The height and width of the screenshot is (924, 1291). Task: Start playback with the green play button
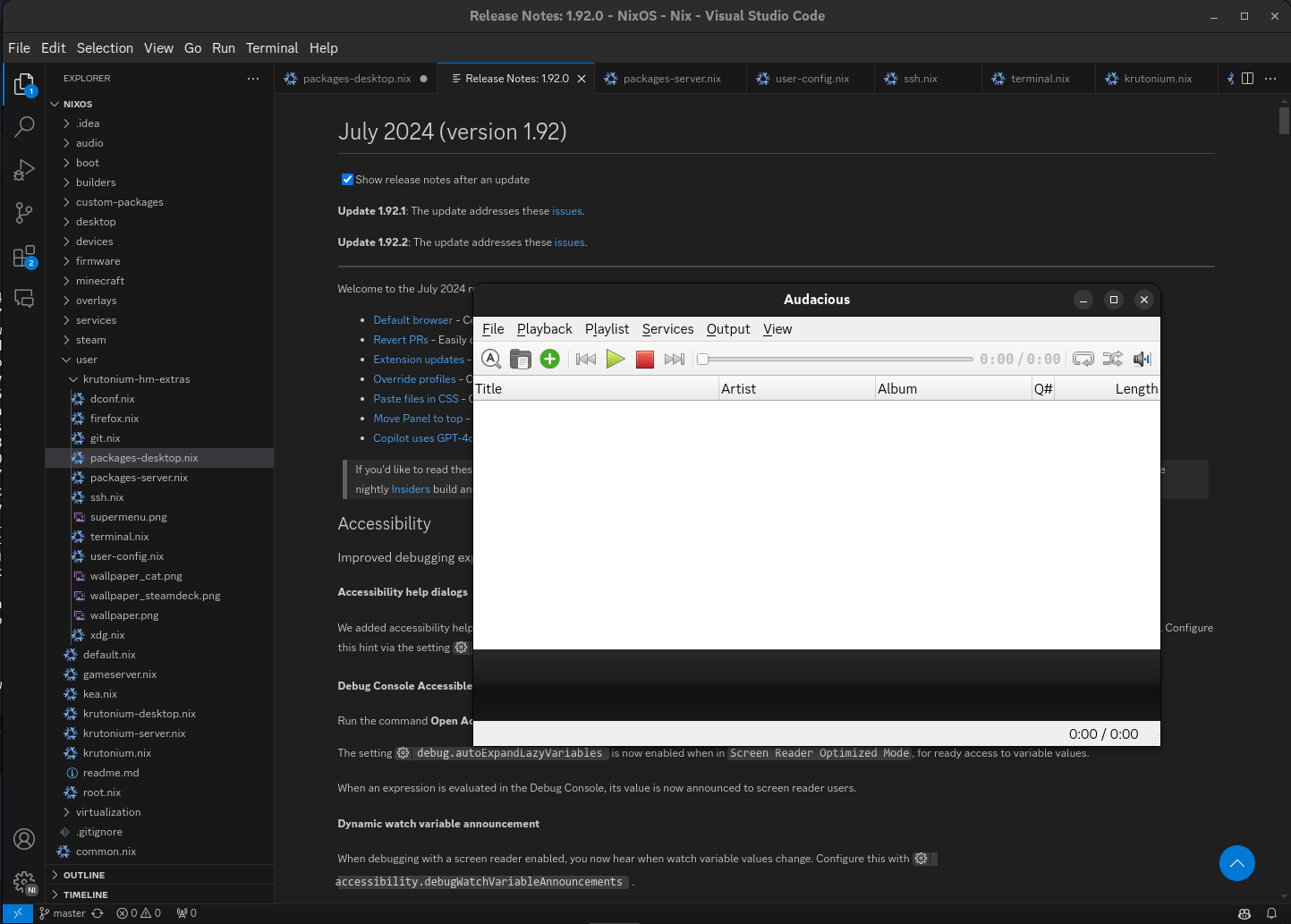(x=616, y=359)
